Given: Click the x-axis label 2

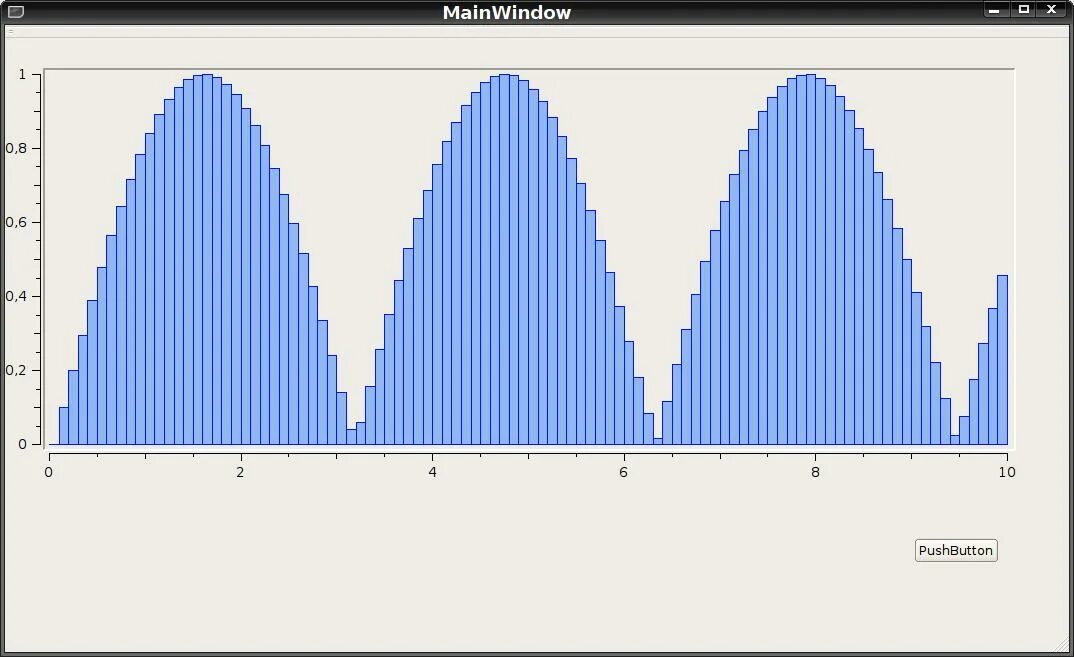Looking at the screenshot, I should [x=240, y=472].
